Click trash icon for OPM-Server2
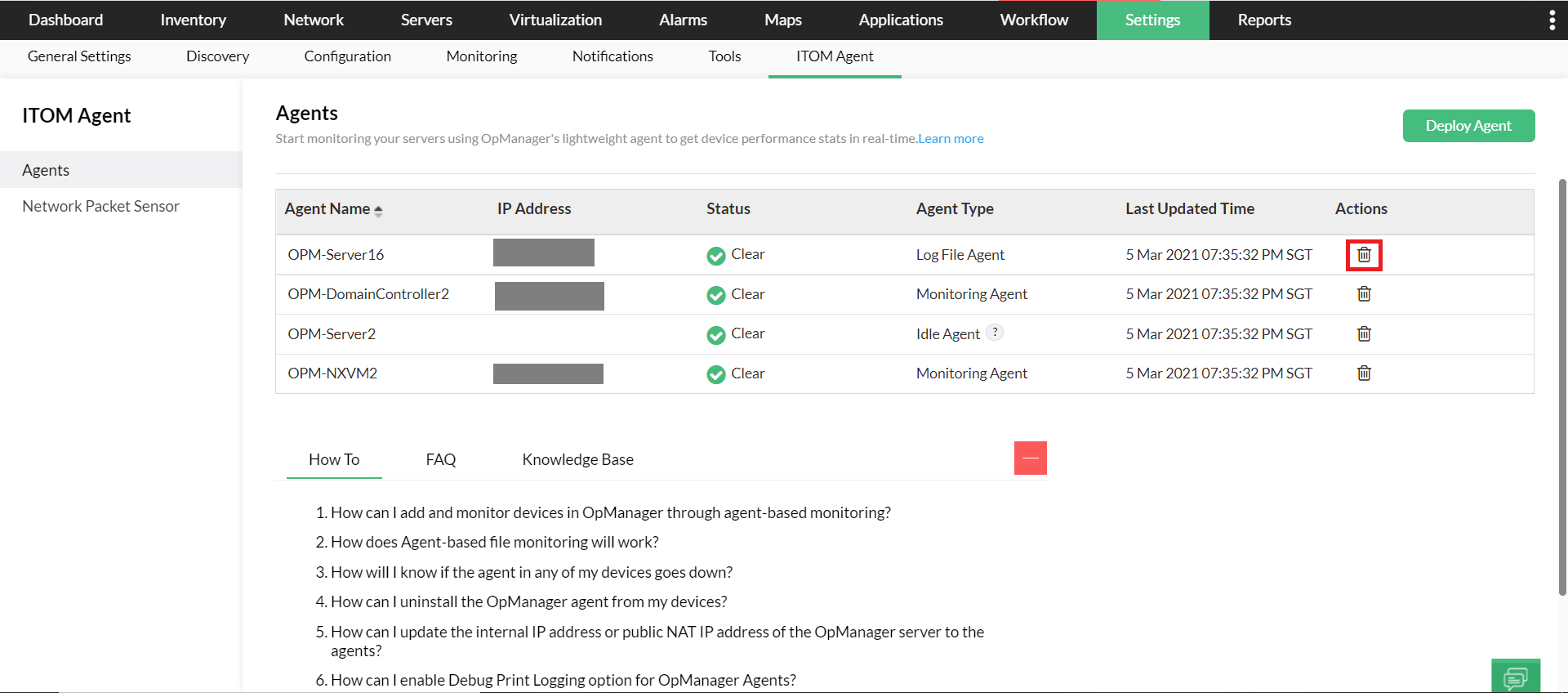This screenshot has width=1568, height=693. point(1364,333)
